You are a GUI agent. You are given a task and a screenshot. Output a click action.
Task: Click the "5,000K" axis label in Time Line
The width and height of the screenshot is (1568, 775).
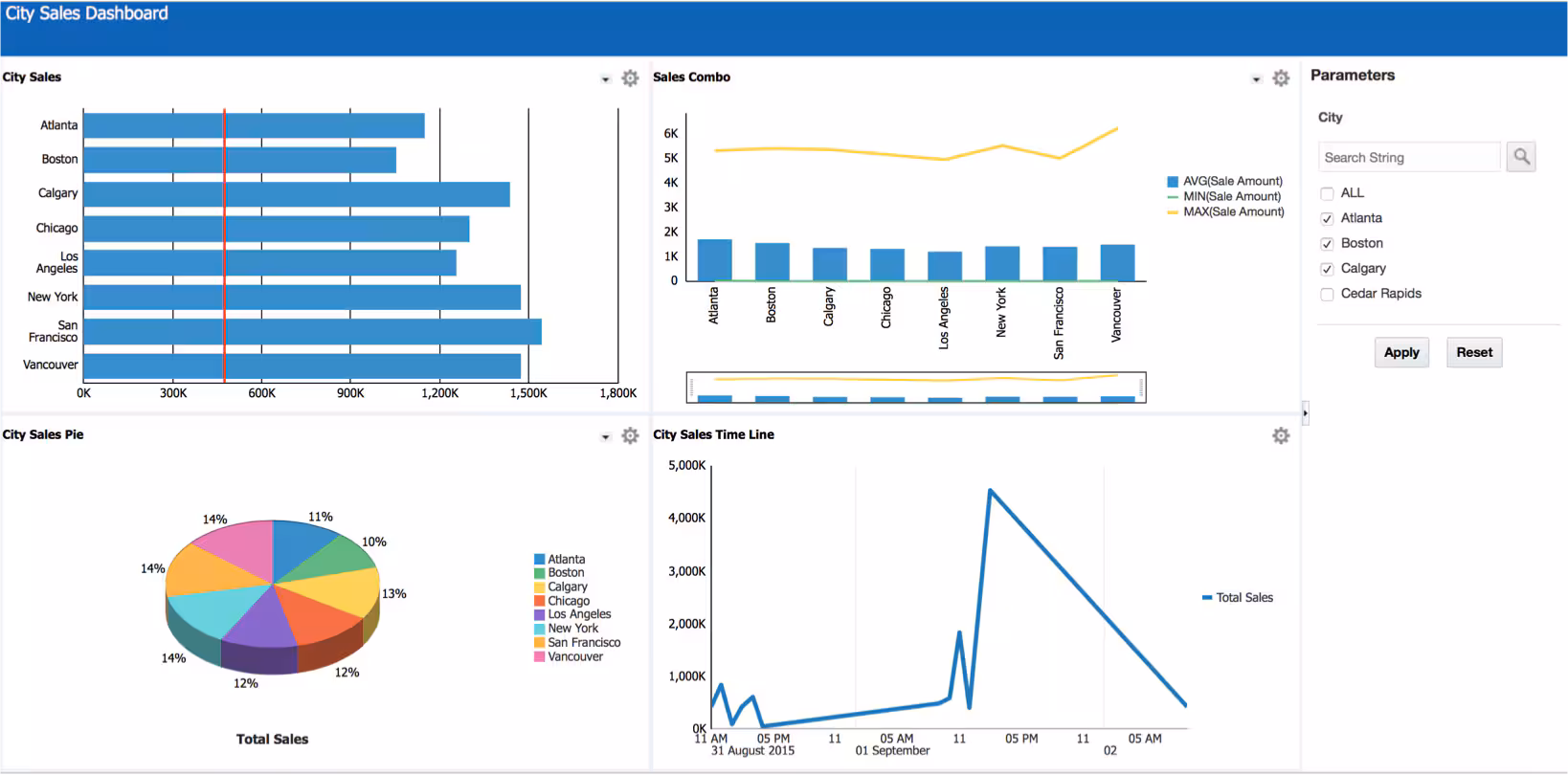pyautogui.click(x=686, y=466)
